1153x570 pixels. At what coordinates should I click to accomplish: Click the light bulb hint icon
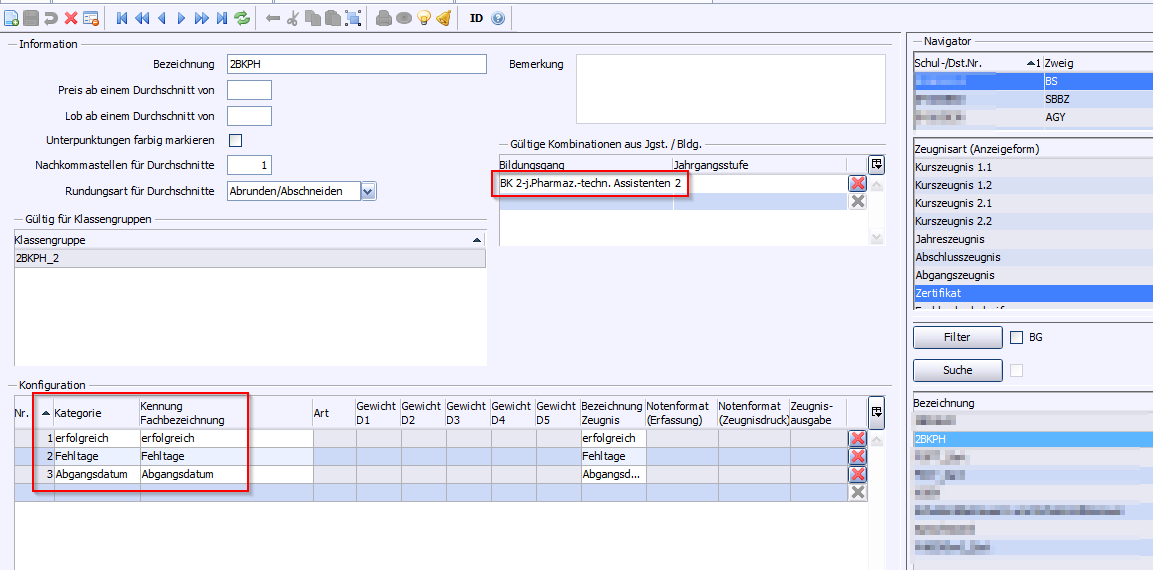click(x=423, y=17)
